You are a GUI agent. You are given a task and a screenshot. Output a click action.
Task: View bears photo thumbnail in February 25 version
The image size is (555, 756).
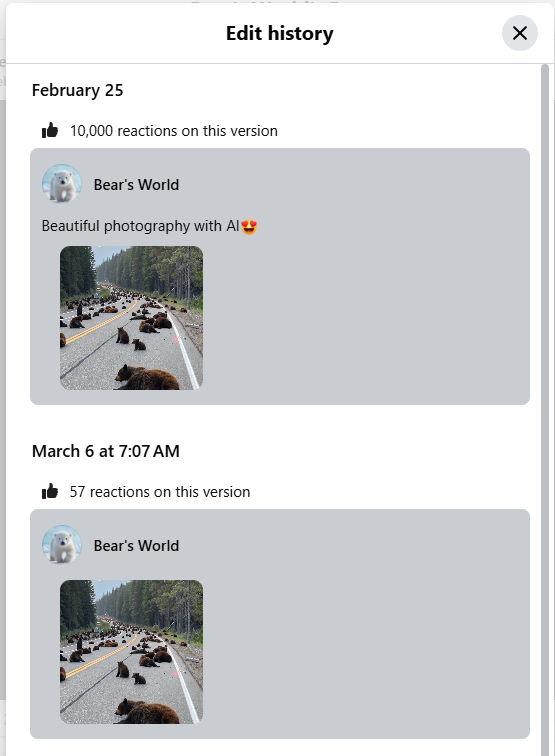tap(131, 318)
